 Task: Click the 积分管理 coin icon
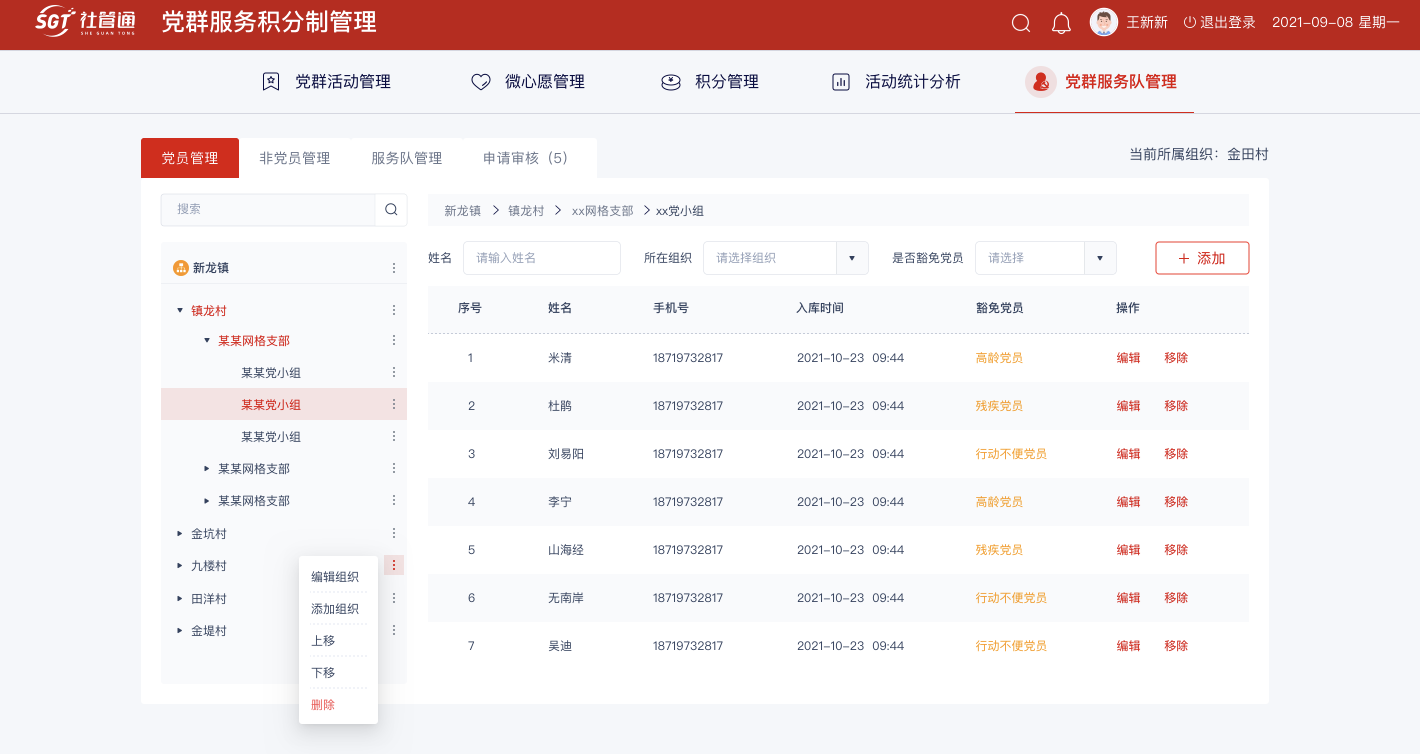[671, 82]
